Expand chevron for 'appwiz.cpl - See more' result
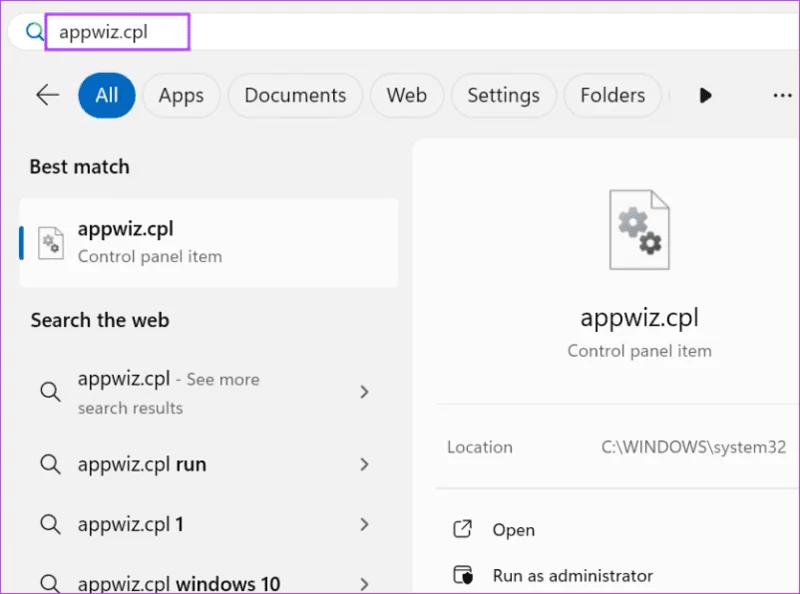This screenshot has height=594, width=800. [364, 392]
